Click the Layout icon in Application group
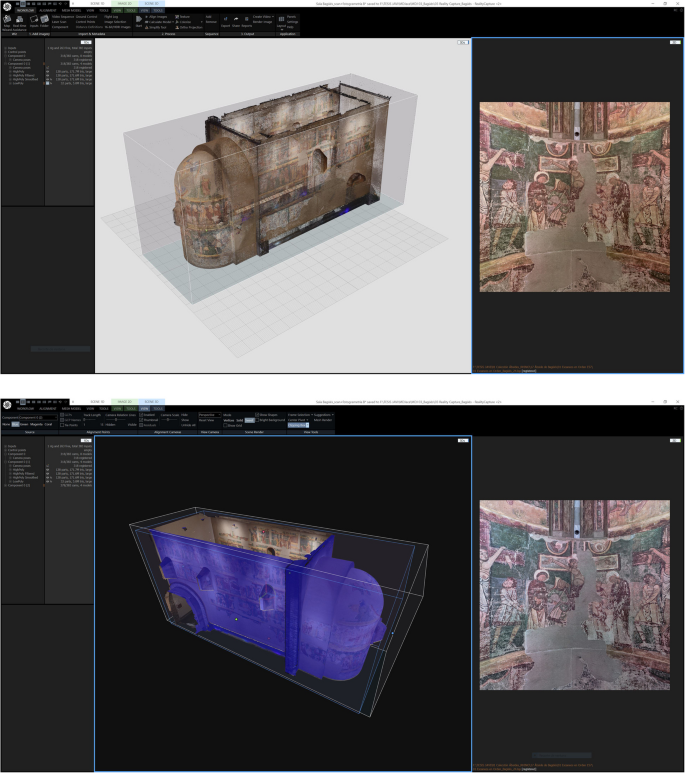The width and height of the screenshot is (685, 773). (x=279, y=21)
